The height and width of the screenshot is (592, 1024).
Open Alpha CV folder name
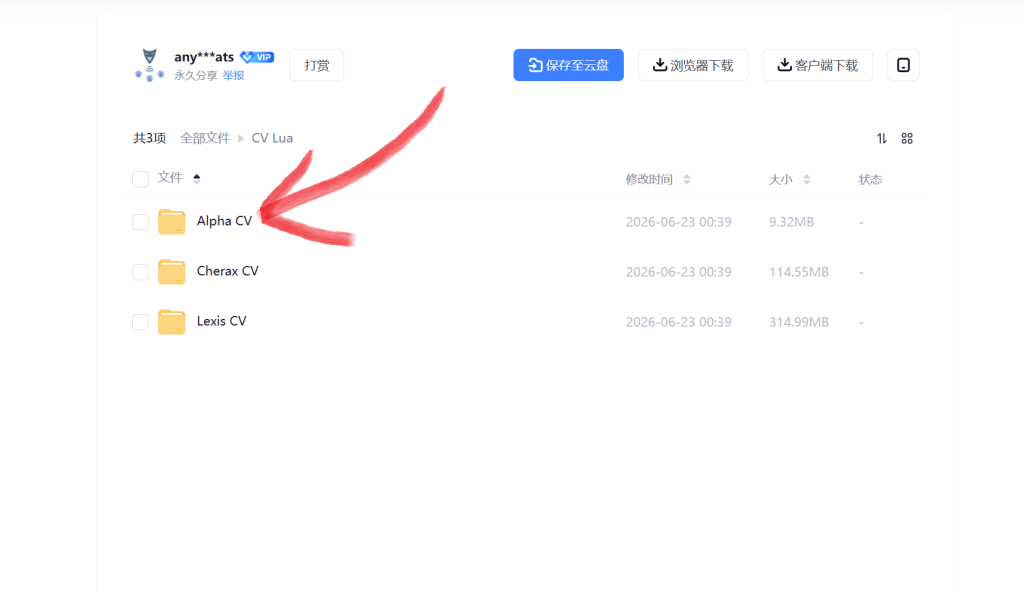point(224,221)
